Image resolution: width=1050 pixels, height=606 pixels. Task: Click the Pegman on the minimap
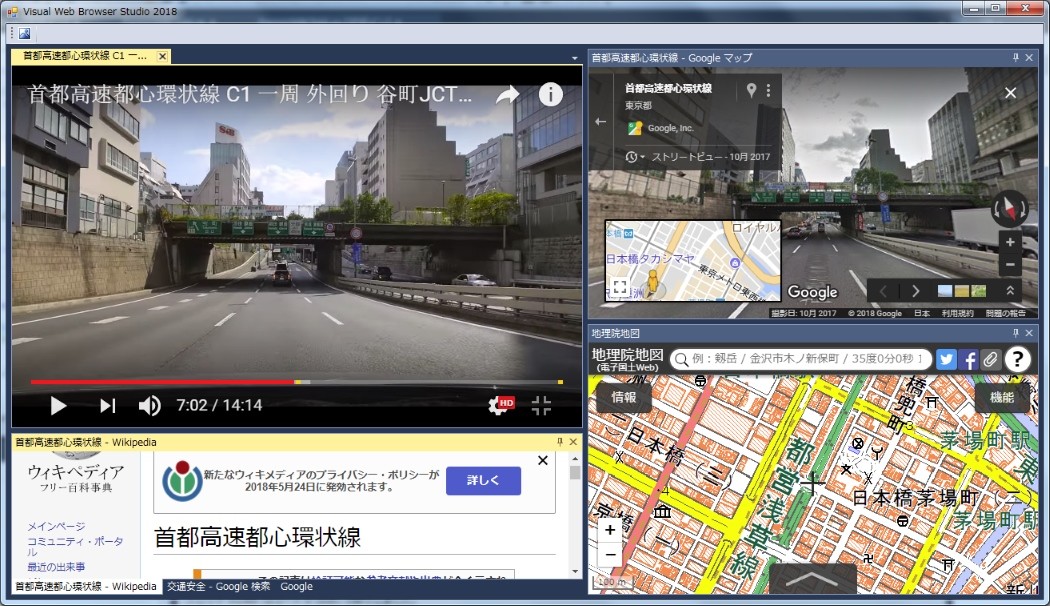click(x=652, y=283)
